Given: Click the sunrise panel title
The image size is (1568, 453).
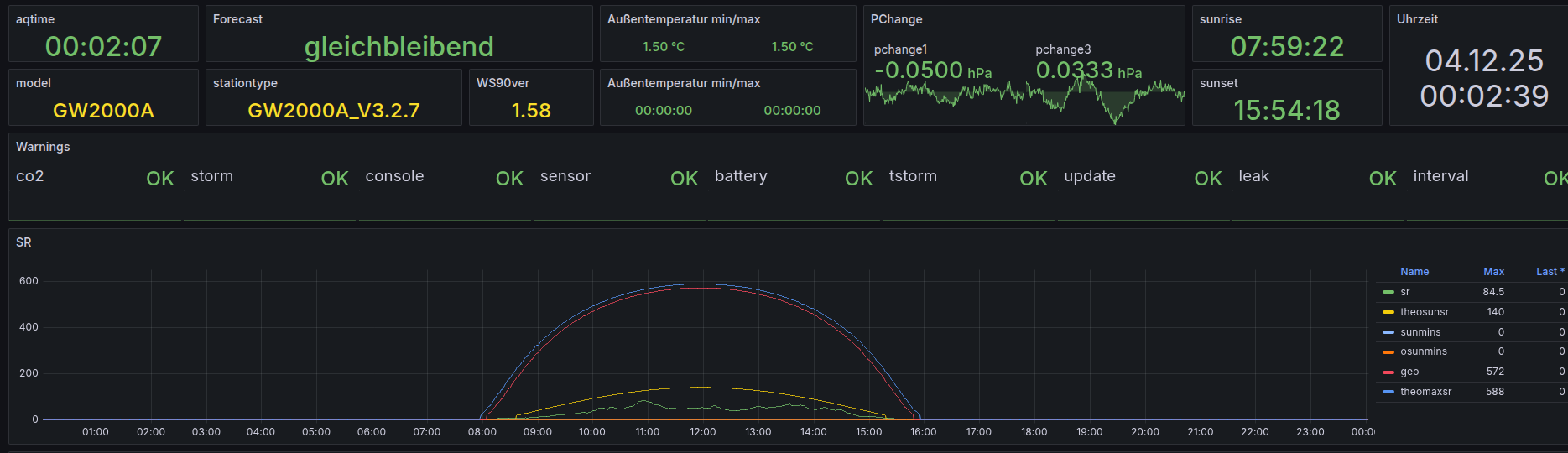Looking at the screenshot, I should pyautogui.click(x=1221, y=19).
